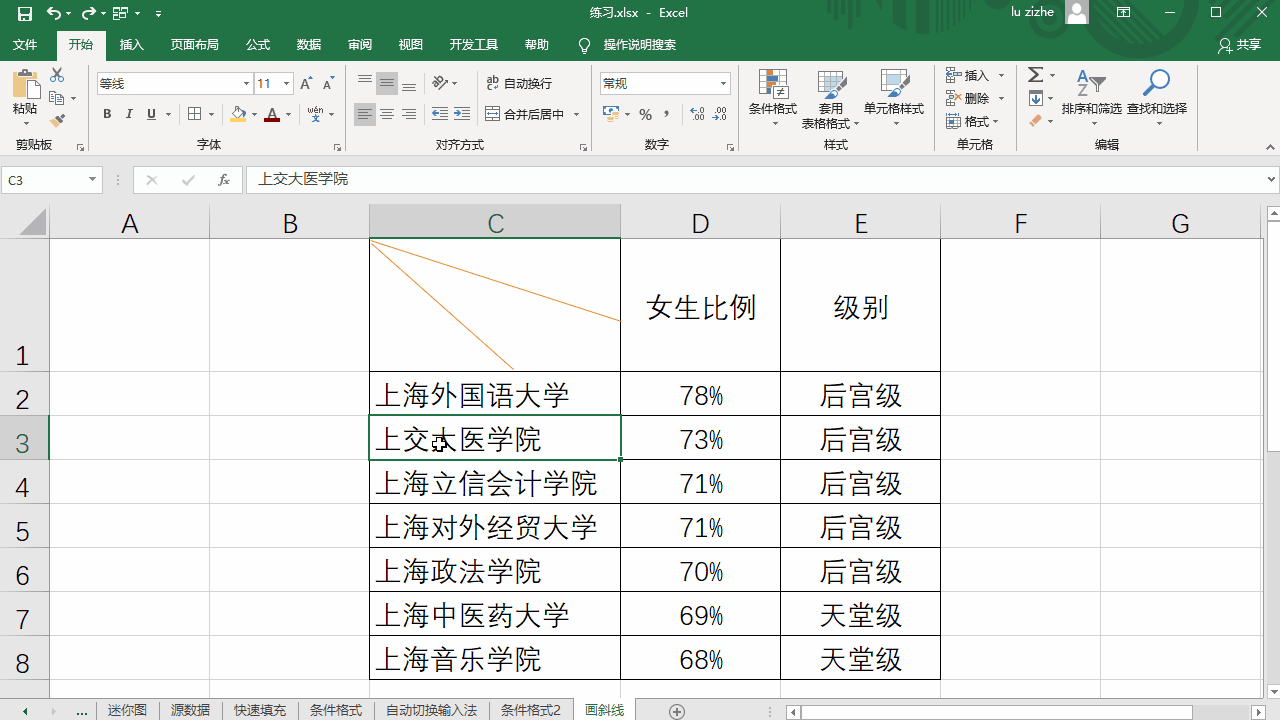The width and height of the screenshot is (1280, 720).
Task: Collapse the ribbon with the chevron
Action: click(x=1270, y=146)
